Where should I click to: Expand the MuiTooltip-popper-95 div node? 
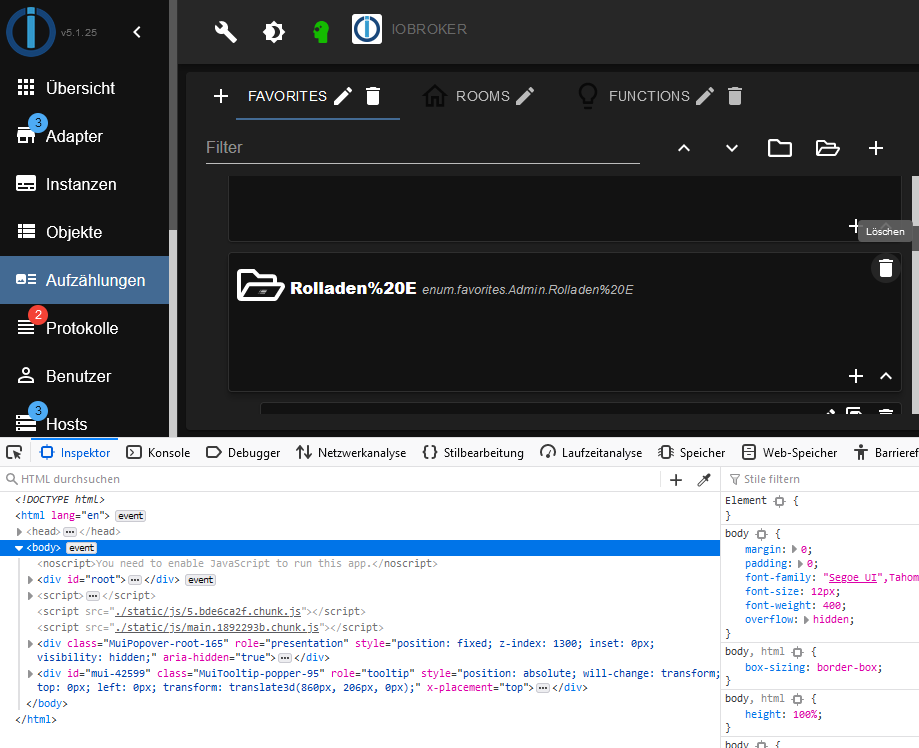tap(30, 674)
